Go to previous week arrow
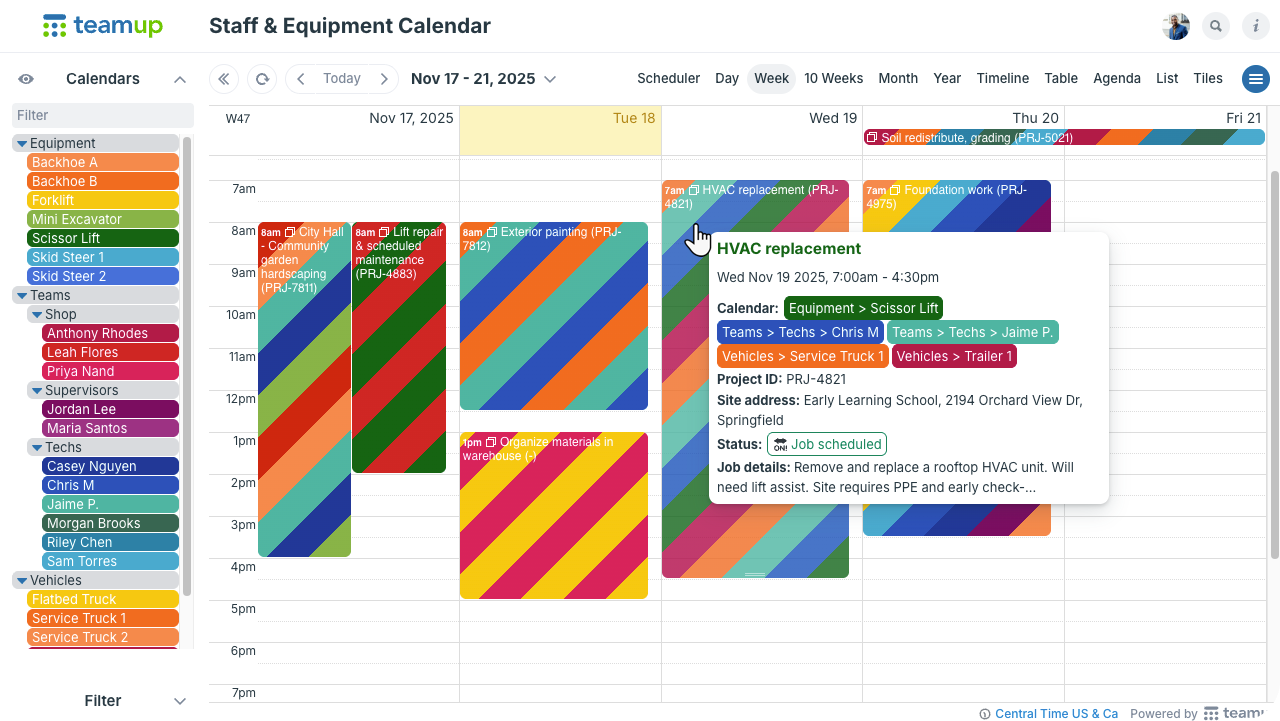Viewport: 1280px width, 721px height. (301, 79)
